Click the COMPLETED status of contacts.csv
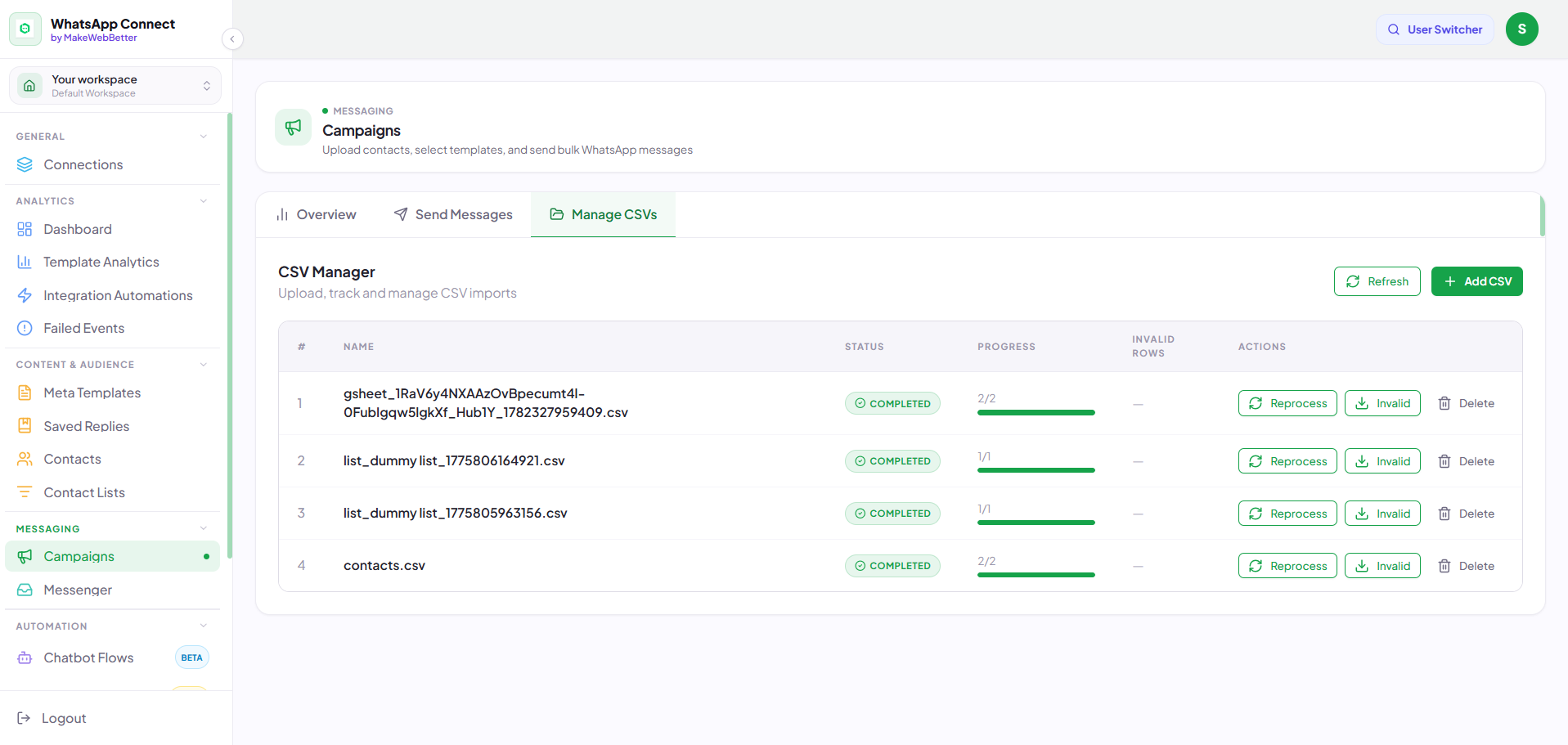The width and height of the screenshot is (1568, 745). pos(892,566)
